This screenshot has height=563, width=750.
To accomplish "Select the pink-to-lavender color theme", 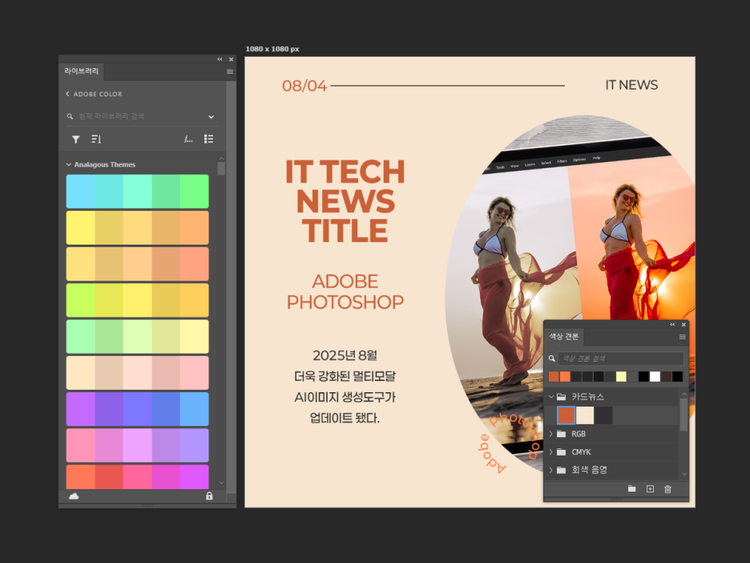I will point(137,445).
